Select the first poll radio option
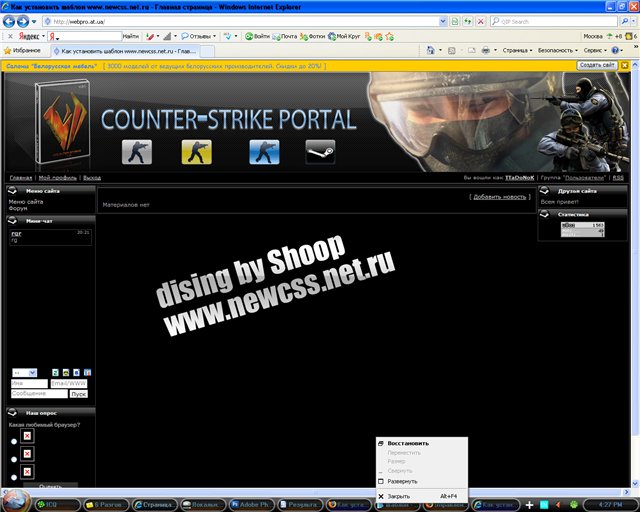Viewport: 640px width, 512px height. click(14, 441)
